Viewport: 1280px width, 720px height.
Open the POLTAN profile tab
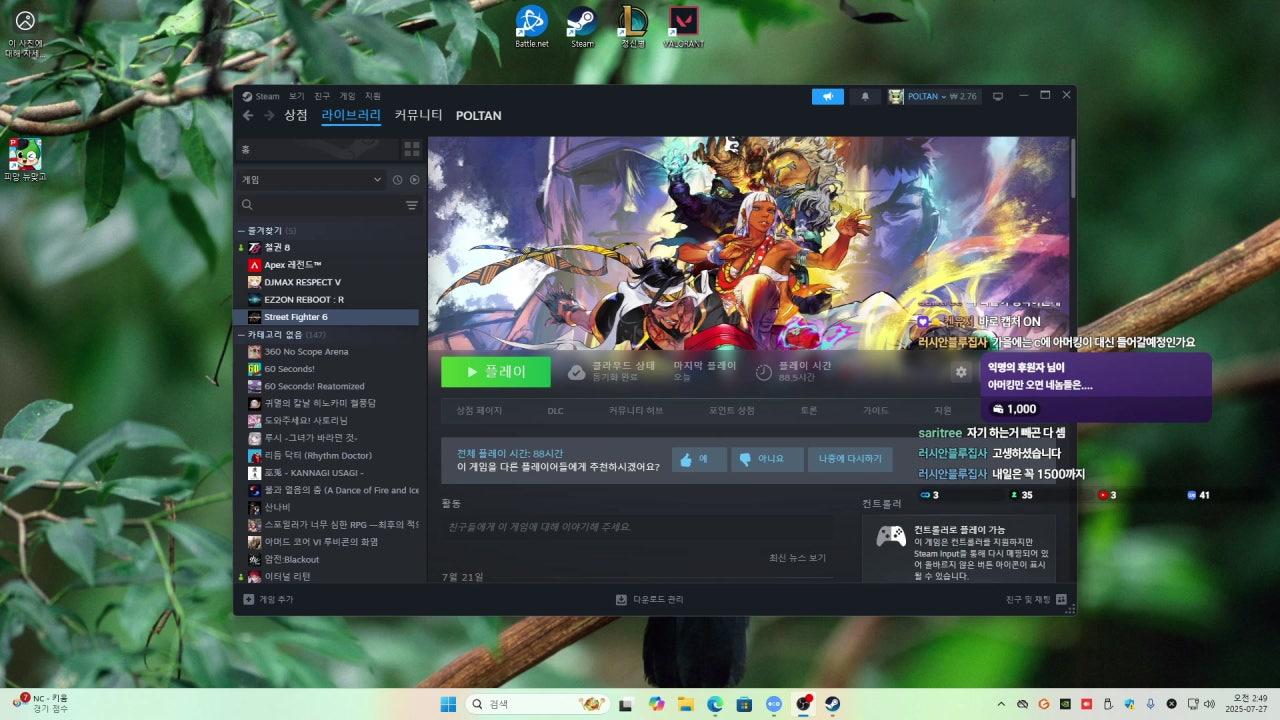click(x=479, y=116)
